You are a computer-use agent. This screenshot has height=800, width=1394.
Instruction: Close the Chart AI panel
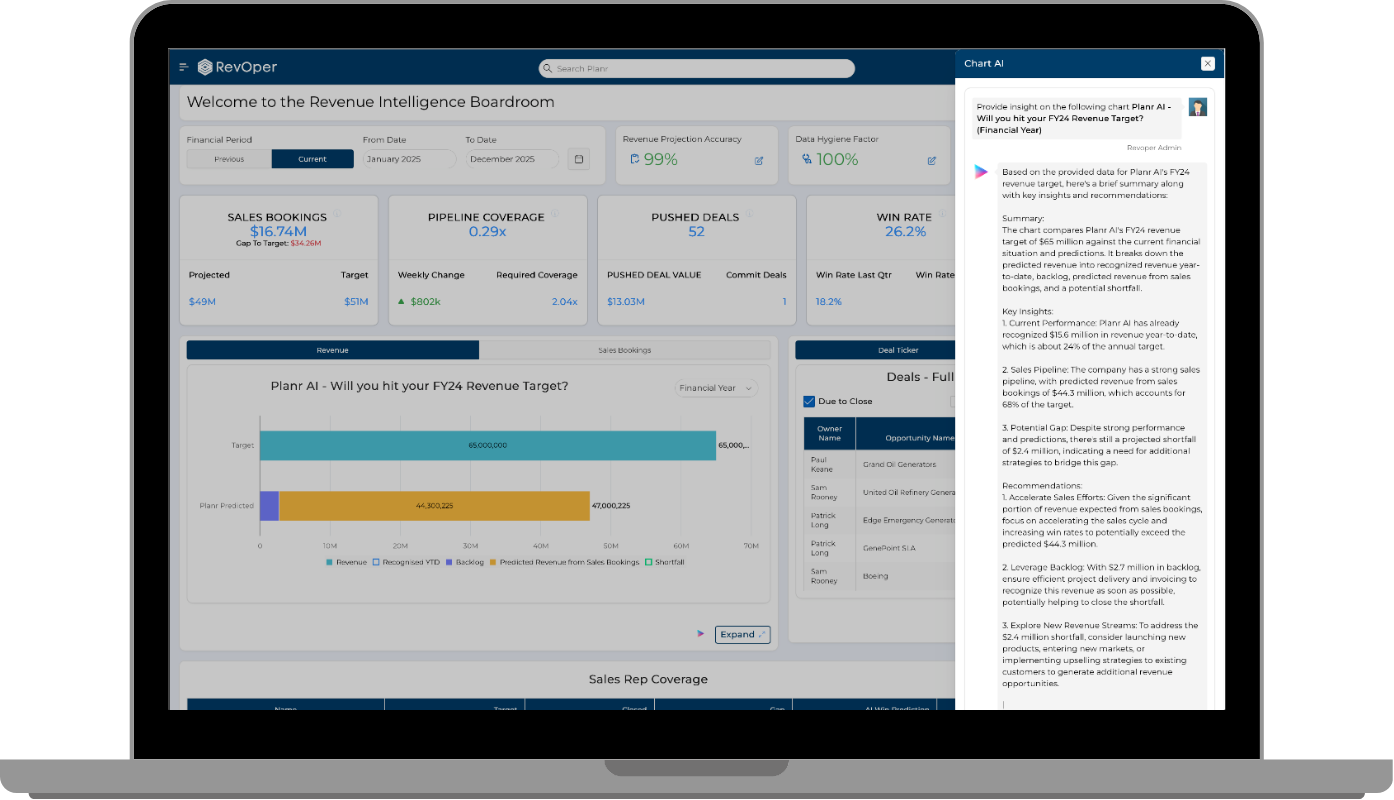(1208, 63)
